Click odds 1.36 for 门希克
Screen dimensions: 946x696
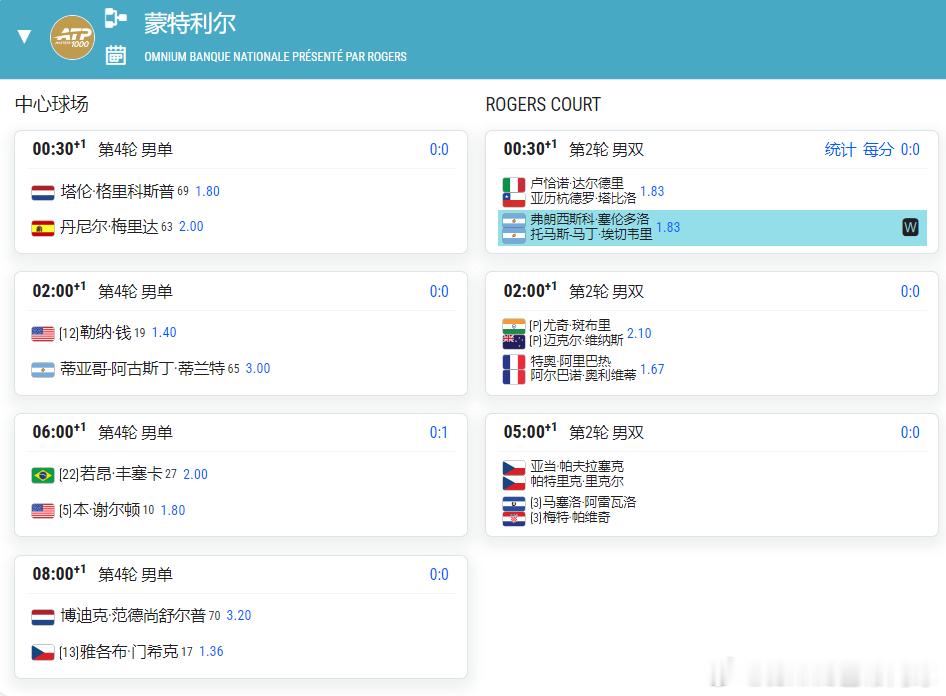click(211, 651)
